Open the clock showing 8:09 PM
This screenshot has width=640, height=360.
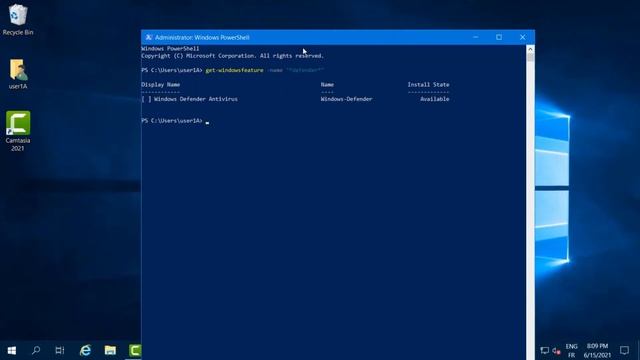click(x=597, y=351)
